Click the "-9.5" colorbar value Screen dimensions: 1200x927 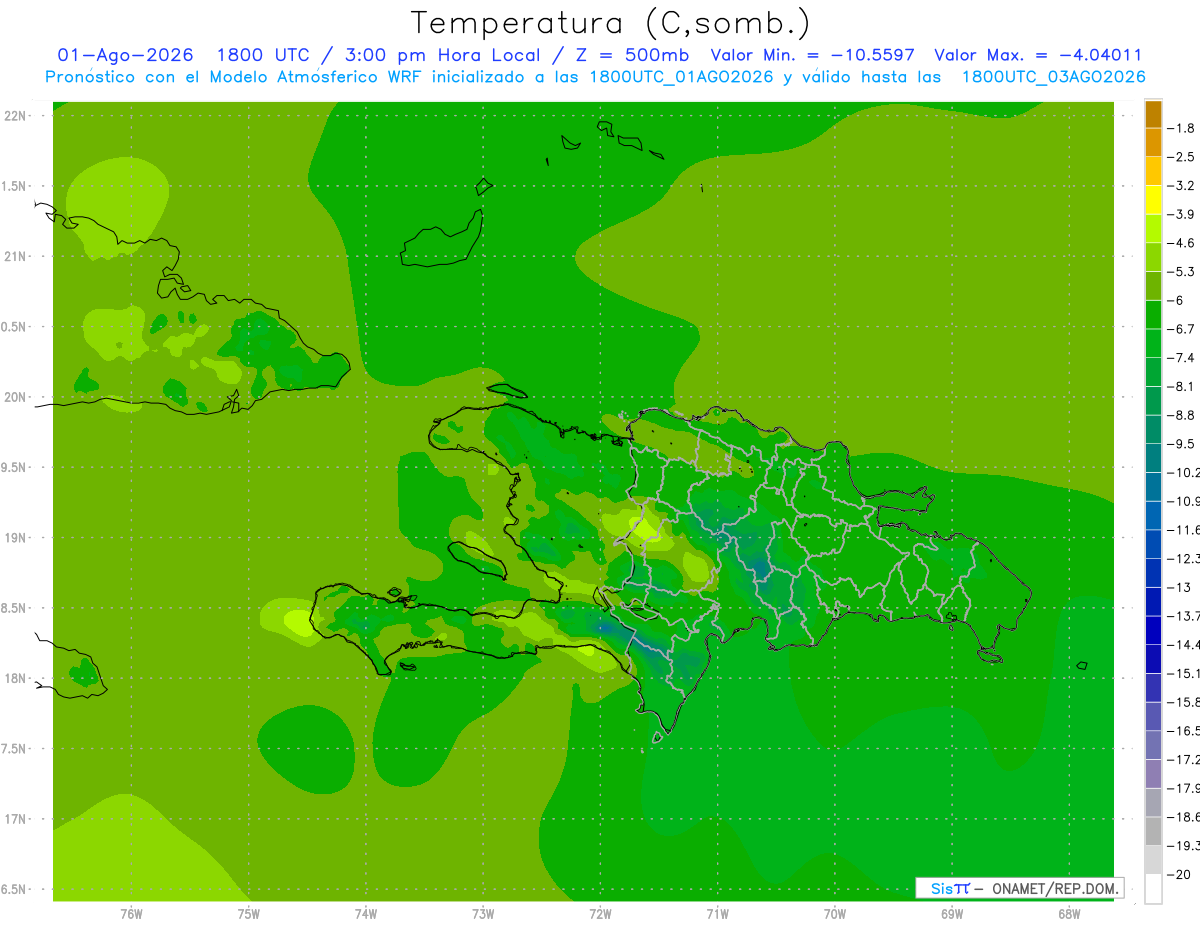(1181, 444)
